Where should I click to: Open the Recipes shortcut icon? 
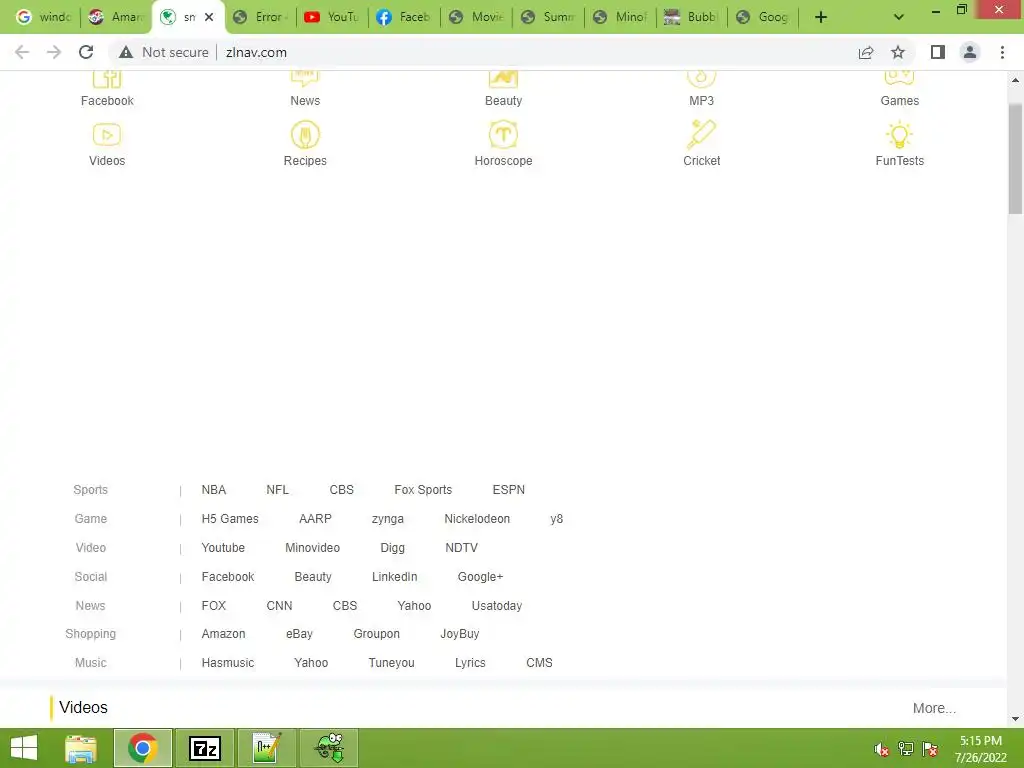pos(305,135)
